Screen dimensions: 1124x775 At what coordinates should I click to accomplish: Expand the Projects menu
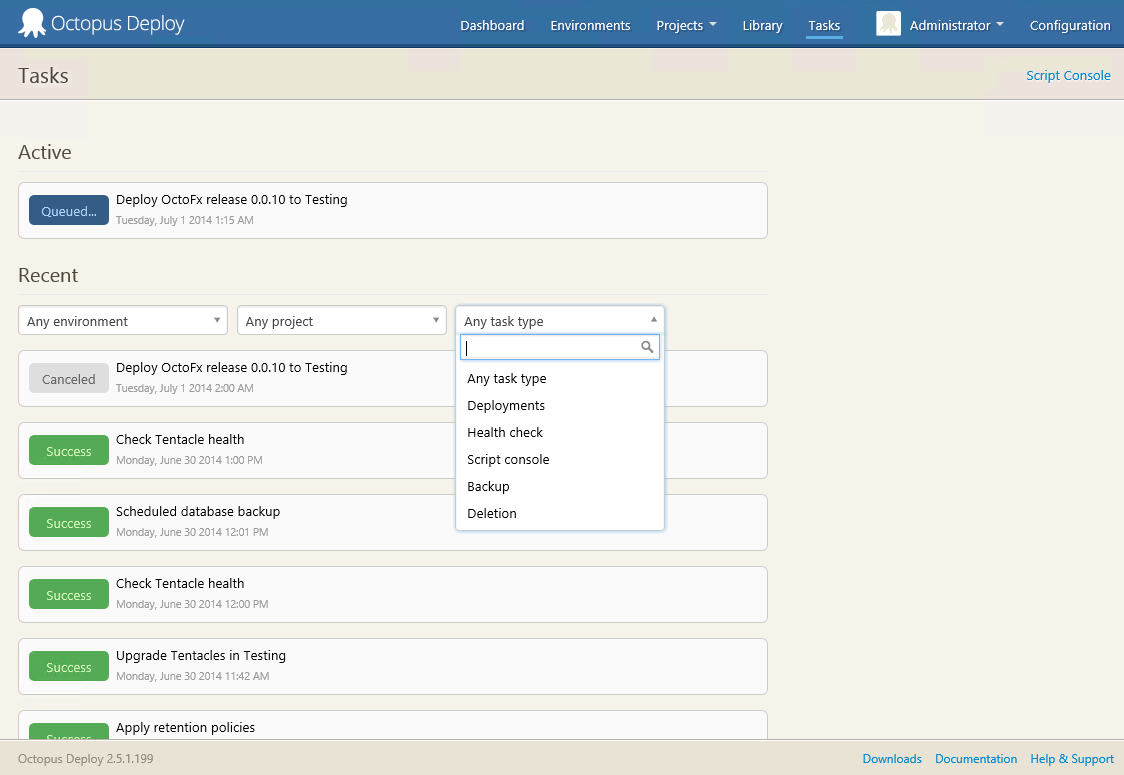coord(686,24)
